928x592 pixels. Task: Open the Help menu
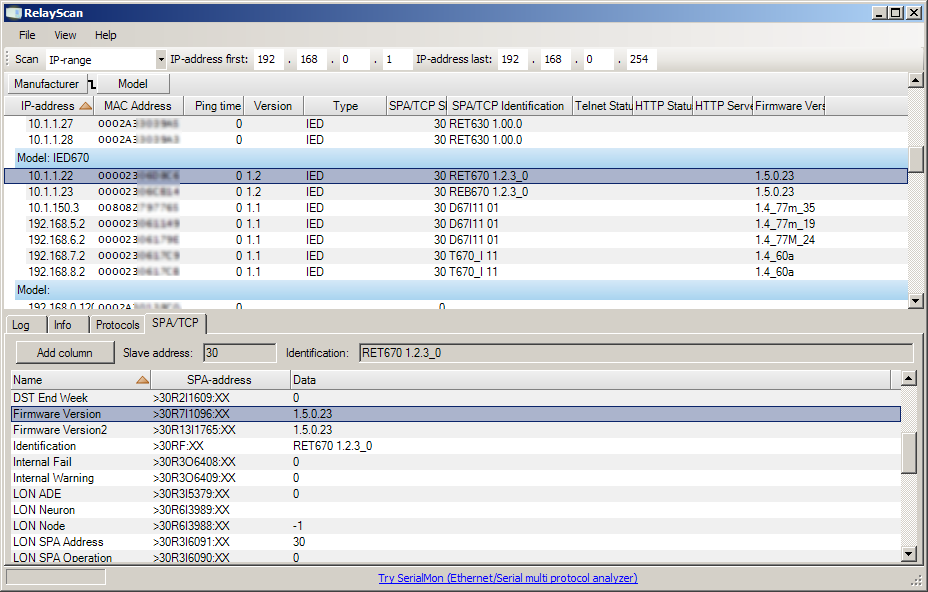[x=106, y=35]
